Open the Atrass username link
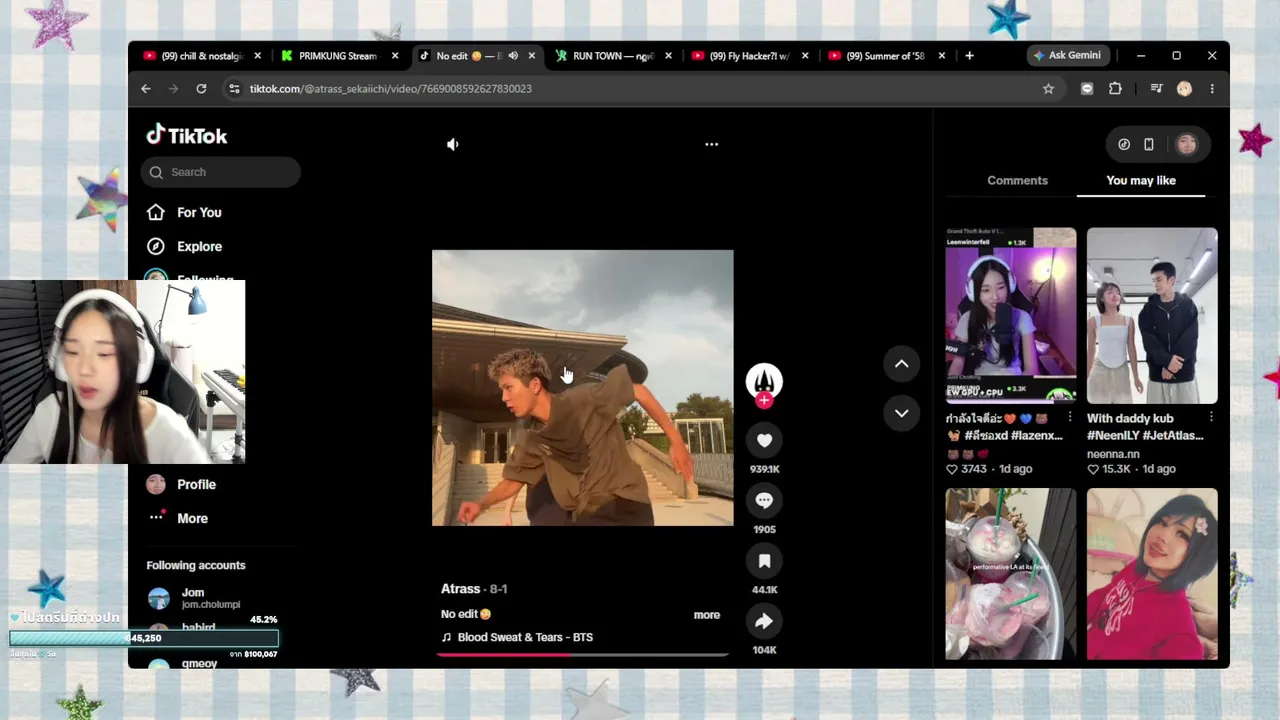This screenshot has width=1280, height=720. click(460, 589)
